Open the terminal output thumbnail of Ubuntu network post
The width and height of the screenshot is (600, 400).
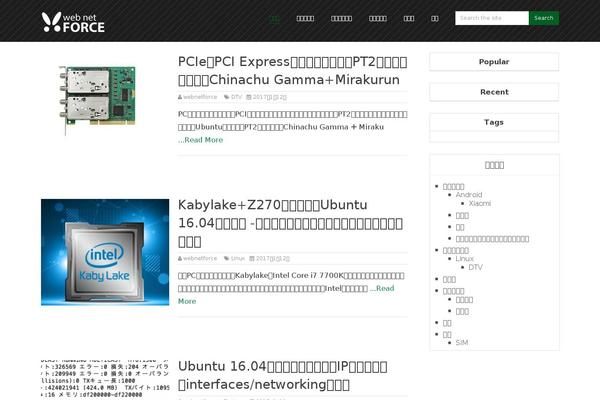pos(105,379)
